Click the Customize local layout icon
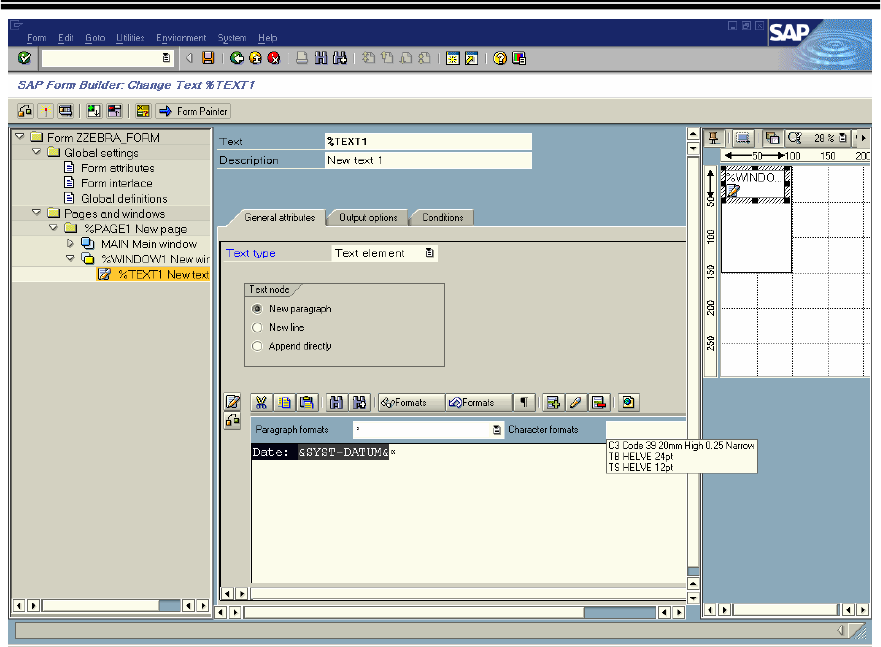Image resolution: width=881 pixels, height=647 pixels. (519, 58)
